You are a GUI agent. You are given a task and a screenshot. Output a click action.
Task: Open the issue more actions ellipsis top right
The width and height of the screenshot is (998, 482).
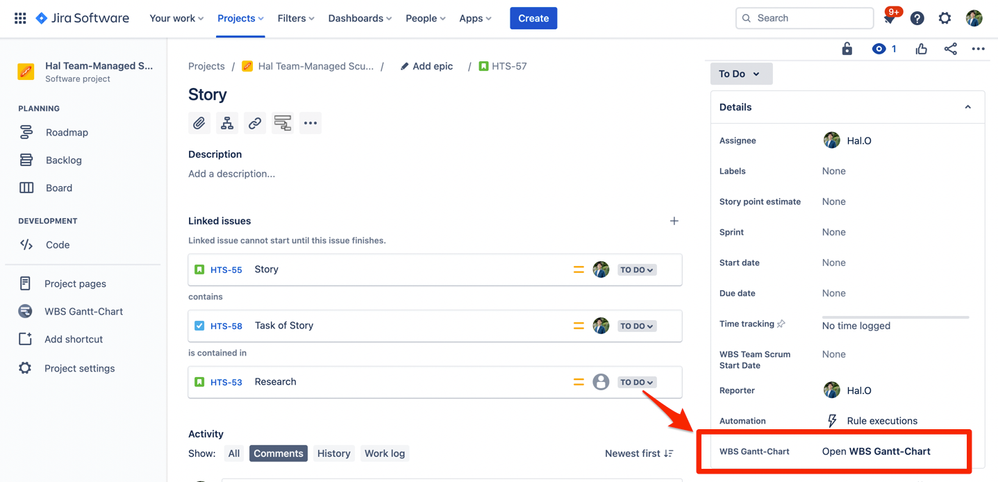[978, 49]
